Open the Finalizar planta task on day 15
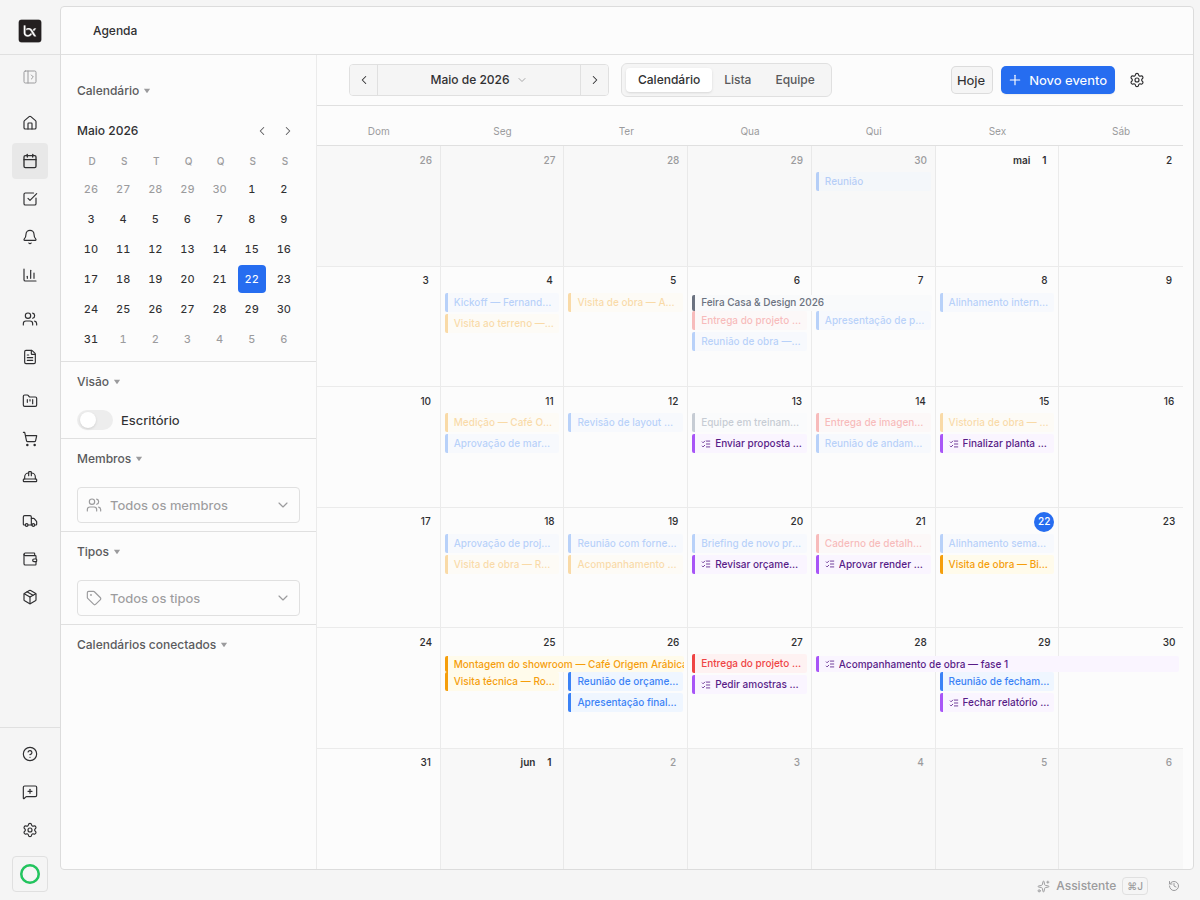1200x900 pixels. click(x=997, y=443)
